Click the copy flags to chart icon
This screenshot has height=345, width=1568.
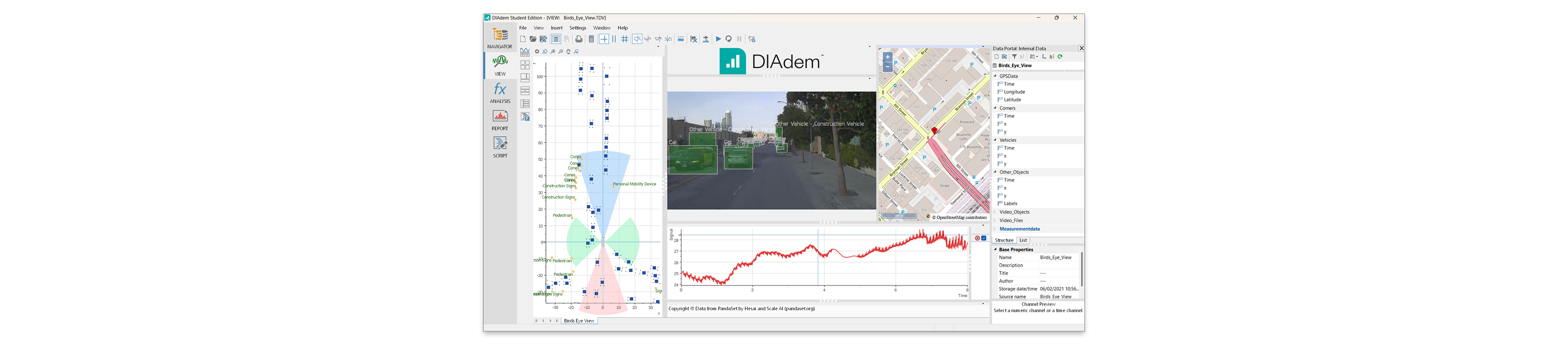click(x=706, y=39)
